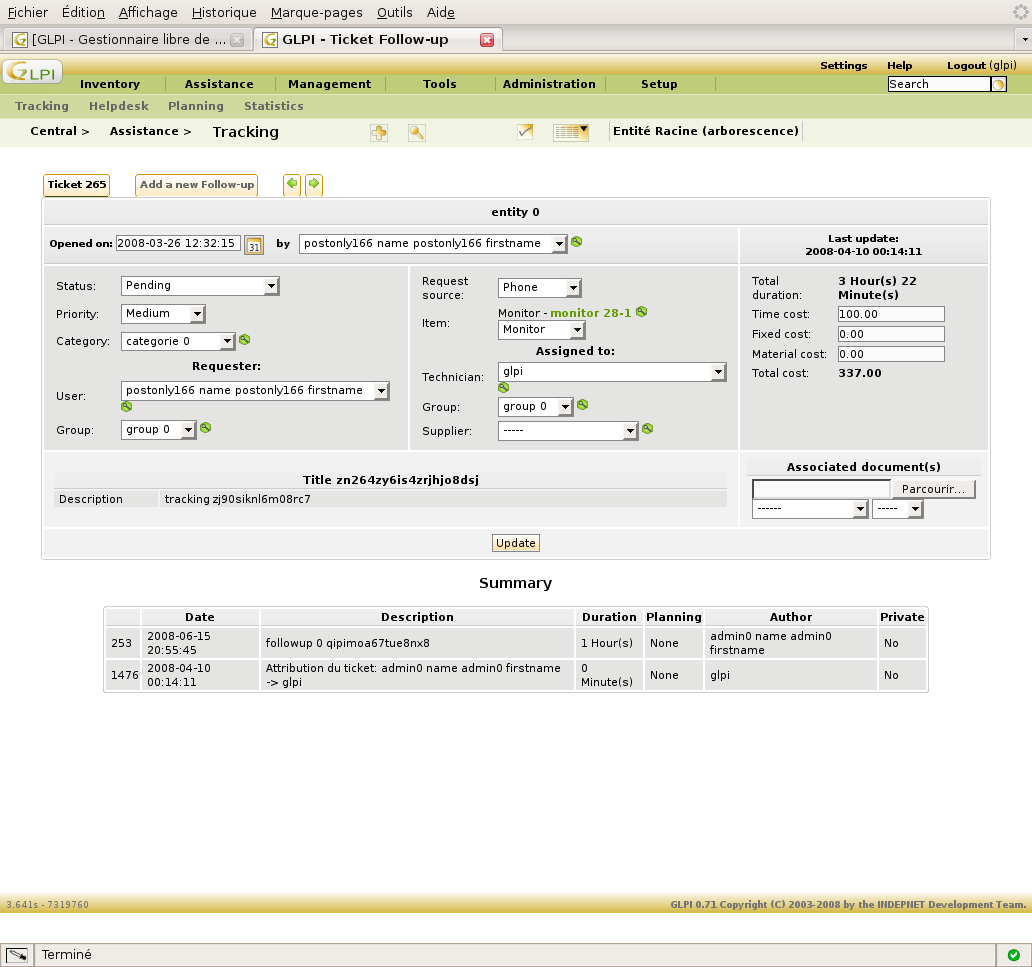Open the browser tab list arrow
Image resolution: width=1032 pixels, height=967 pixels.
[1024, 39]
